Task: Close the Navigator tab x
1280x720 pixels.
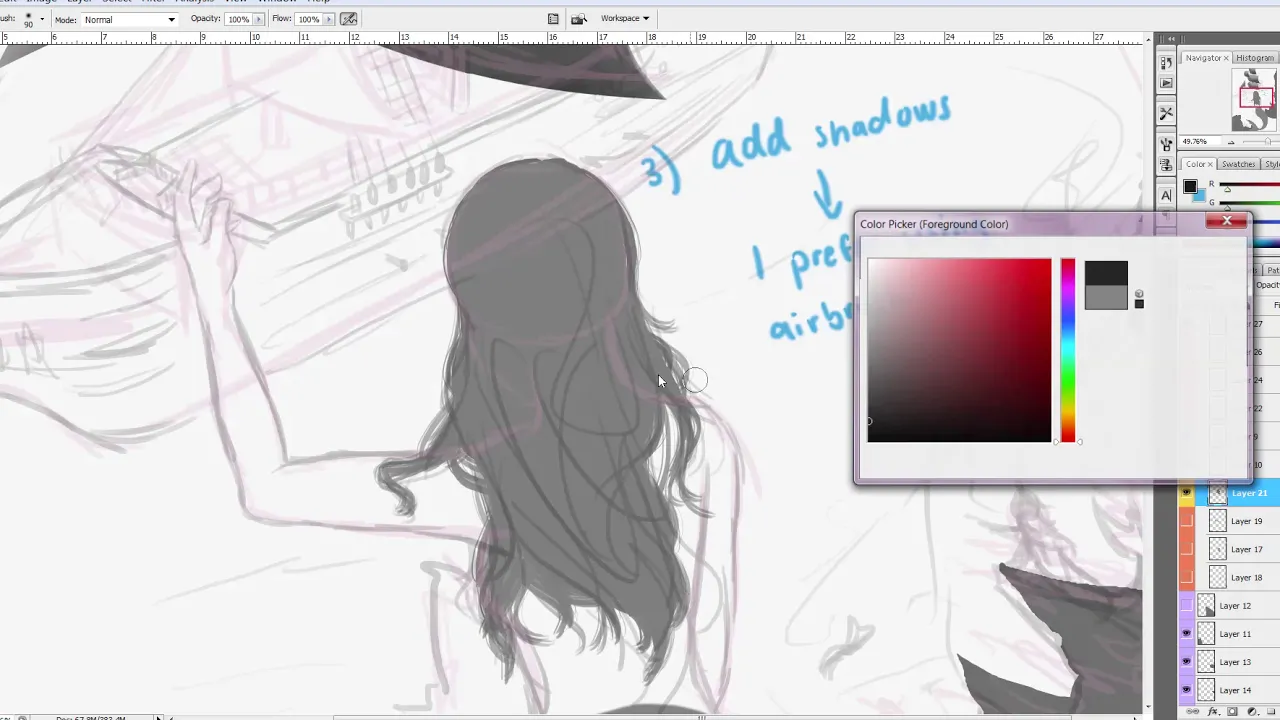Action: tap(1226, 58)
